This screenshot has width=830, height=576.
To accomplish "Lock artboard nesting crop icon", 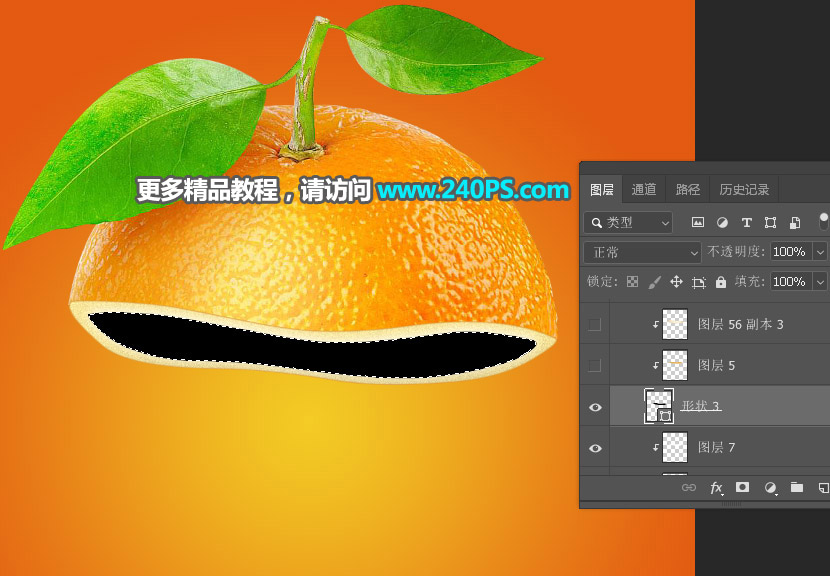I will tap(698, 282).
